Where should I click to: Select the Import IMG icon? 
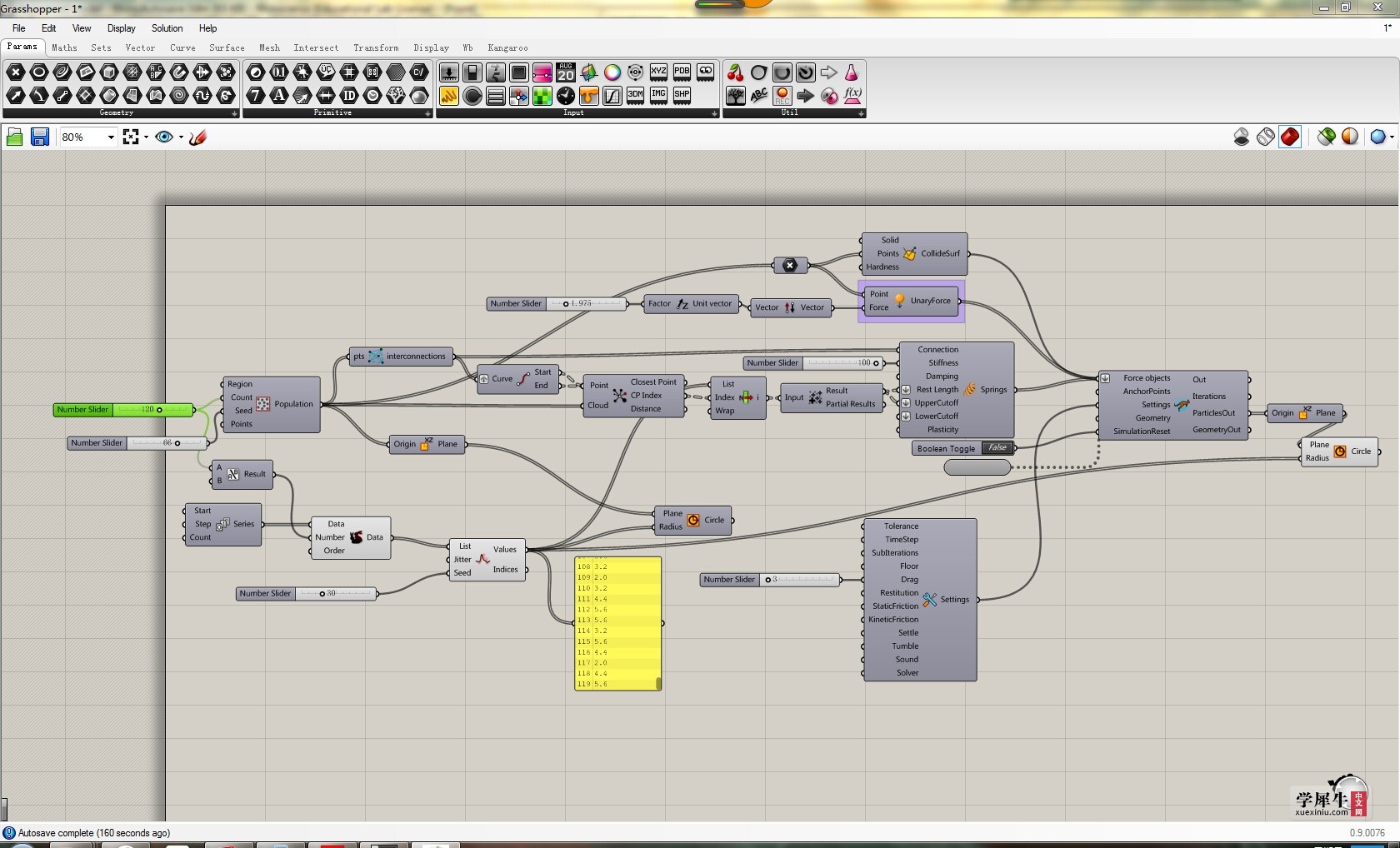tap(658, 96)
